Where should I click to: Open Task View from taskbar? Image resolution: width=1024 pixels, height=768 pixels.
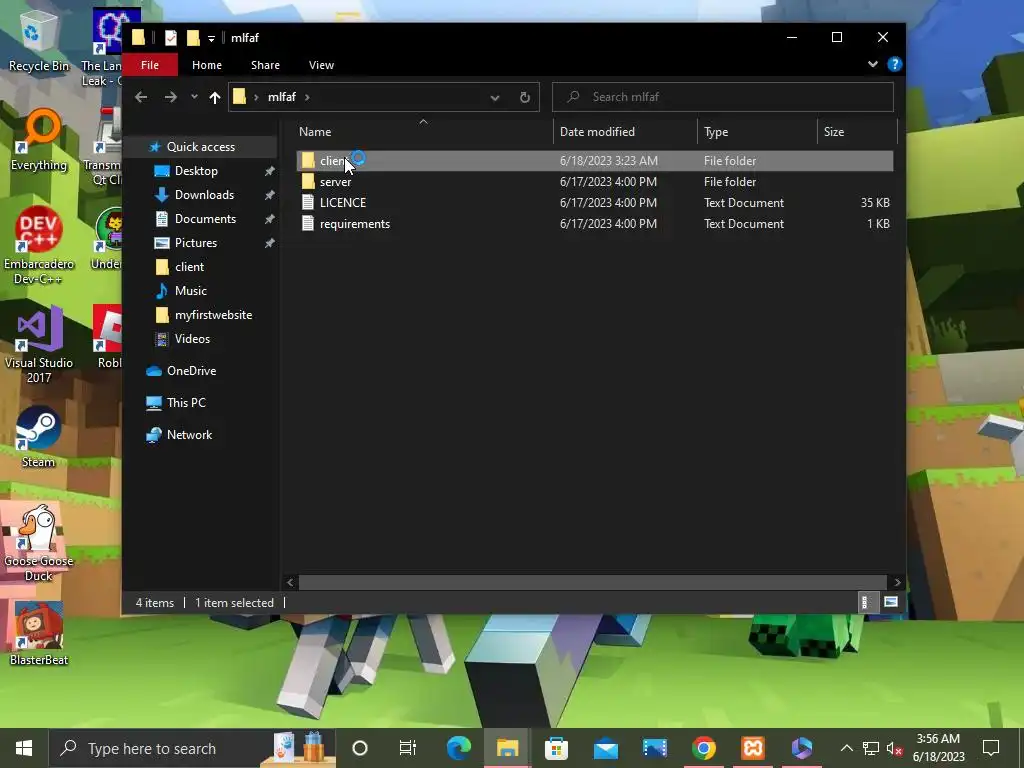[408, 748]
